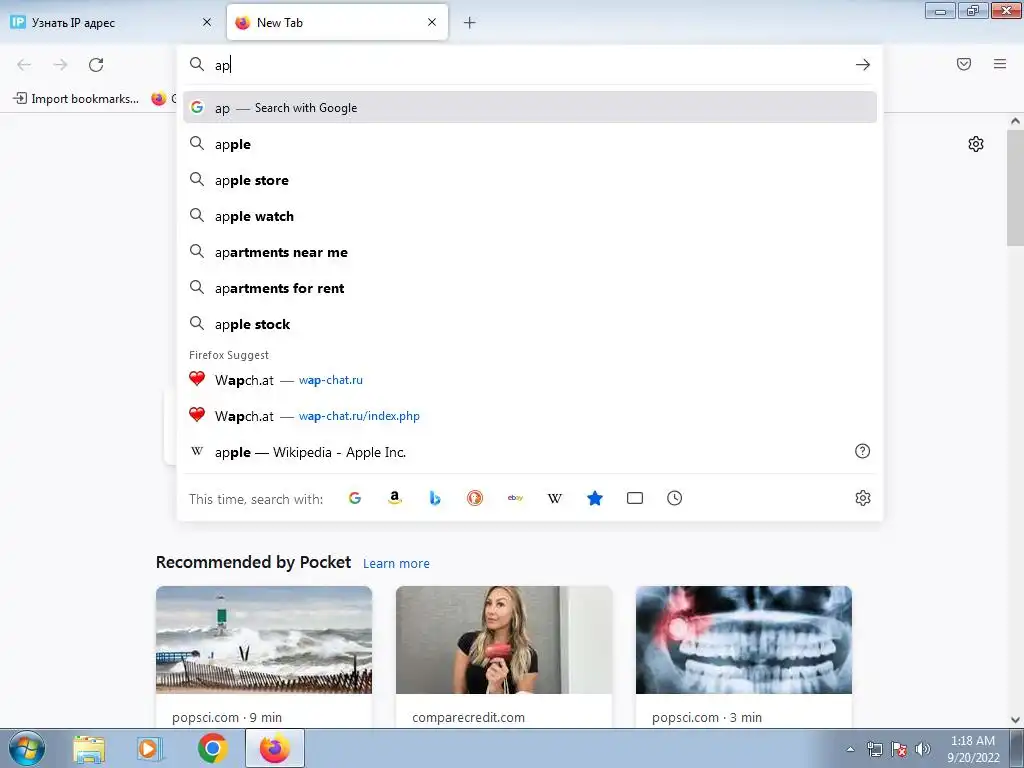1024x768 pixels.
Task: Click Learn more link beside Pocket
Action: (x=396, y=564)
